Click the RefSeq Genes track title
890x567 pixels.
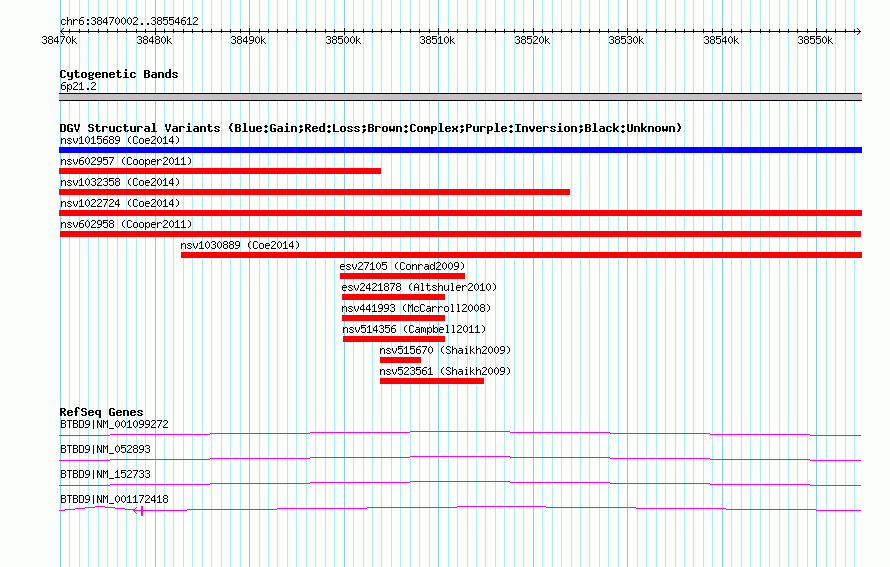tap(101, 412)
